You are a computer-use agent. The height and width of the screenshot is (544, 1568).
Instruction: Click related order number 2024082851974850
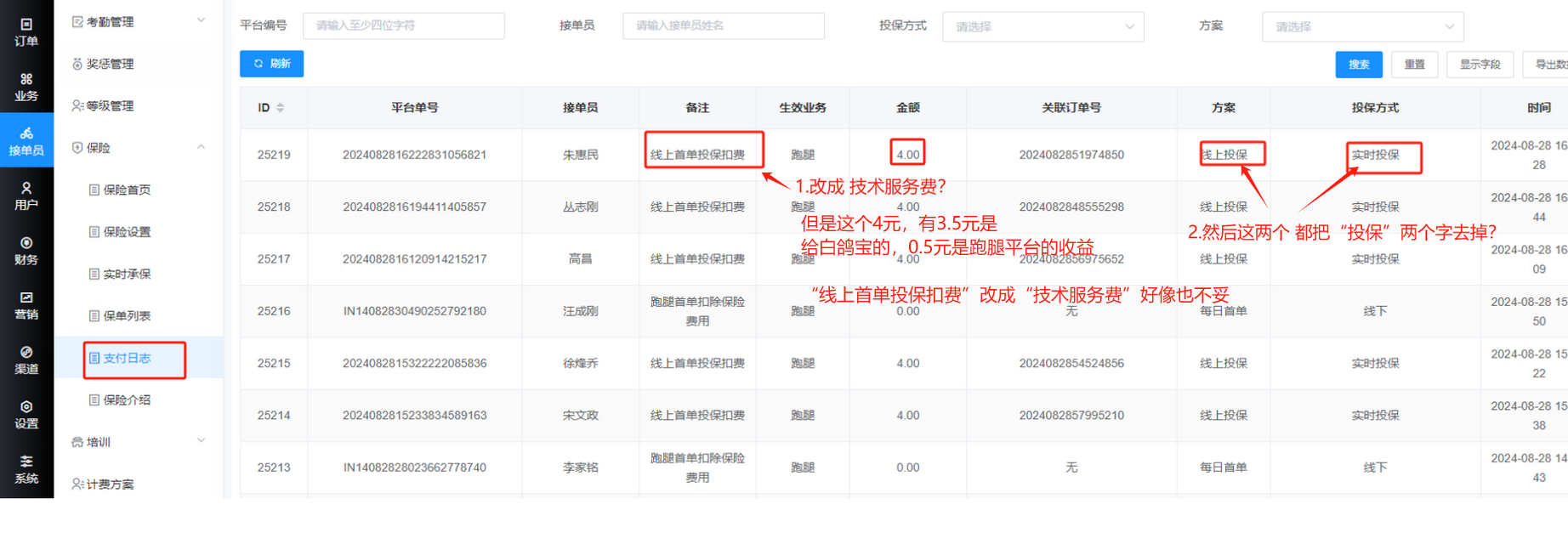click(1071, 155)
